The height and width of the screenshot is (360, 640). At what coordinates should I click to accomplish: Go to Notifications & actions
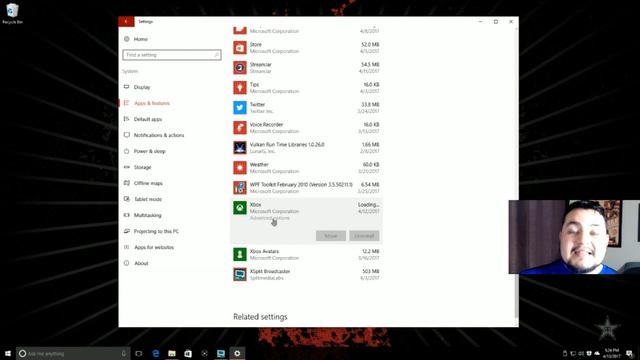click(159, 135)
